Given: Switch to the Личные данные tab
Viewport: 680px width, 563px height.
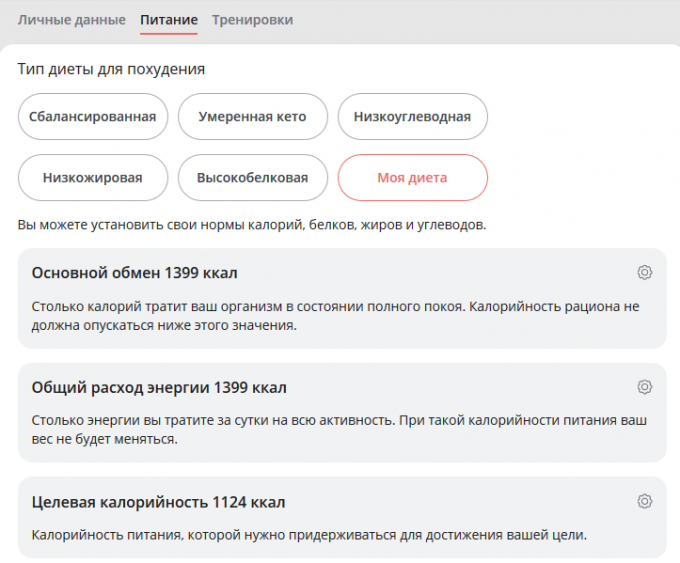Looking at the screenshot, I should [x=72, y=20].
